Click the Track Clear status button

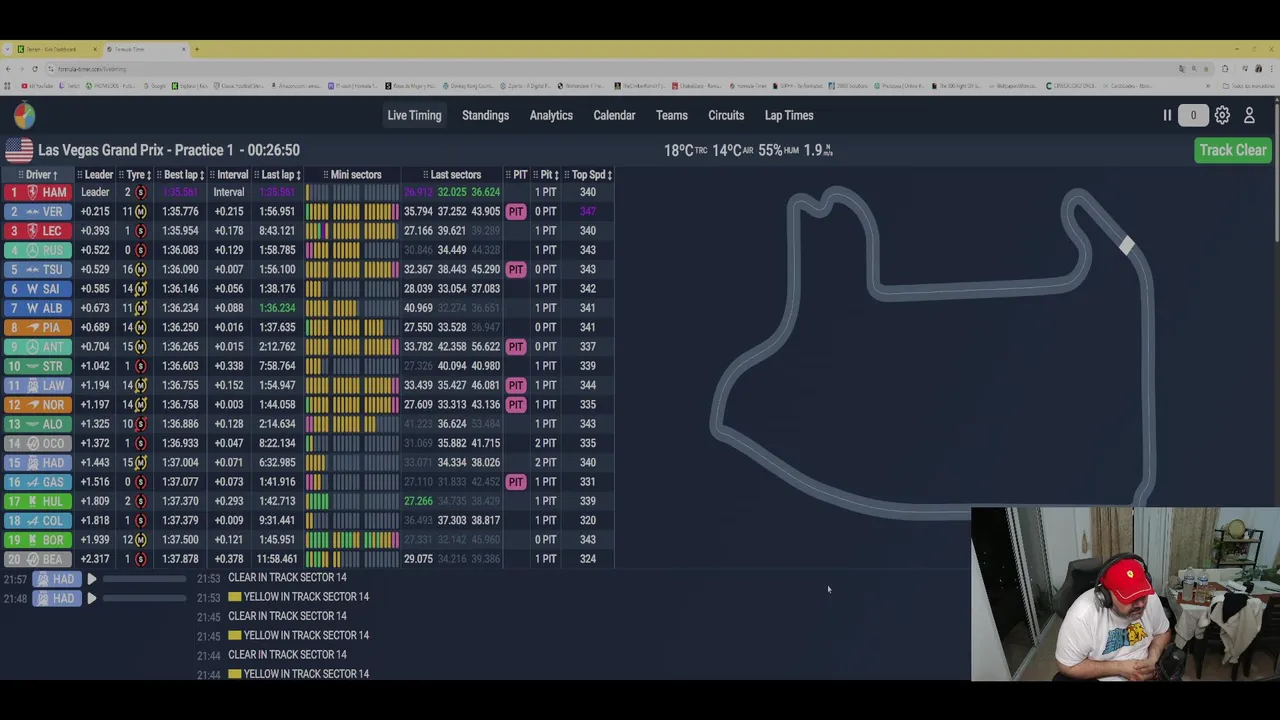(1233, 150)
